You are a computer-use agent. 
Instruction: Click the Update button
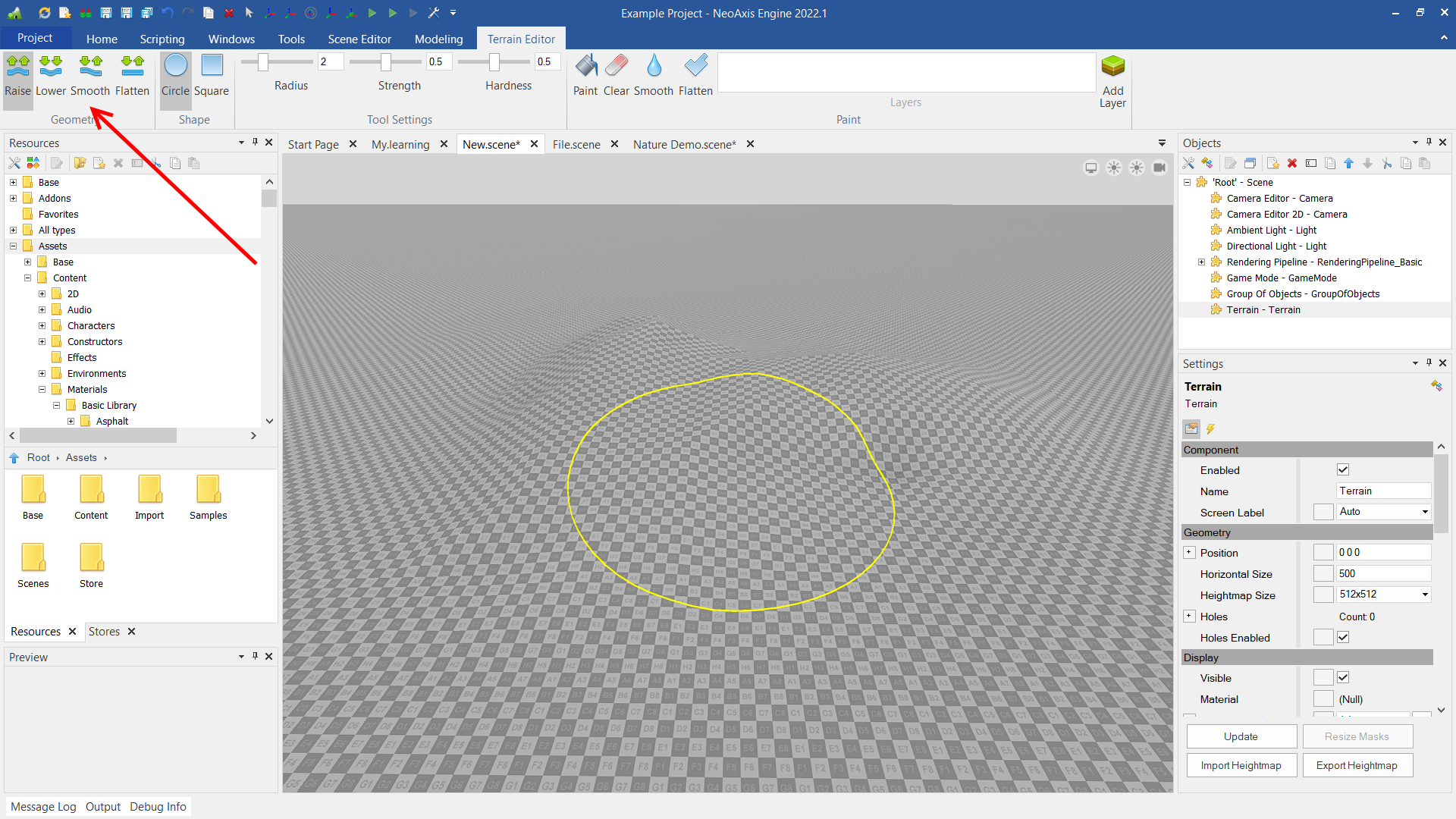[x=1241, y=736]
